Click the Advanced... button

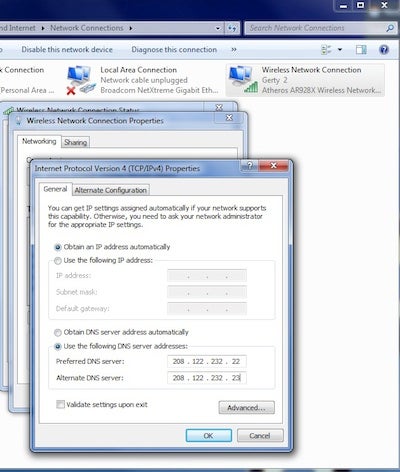[x=247, y=408]
